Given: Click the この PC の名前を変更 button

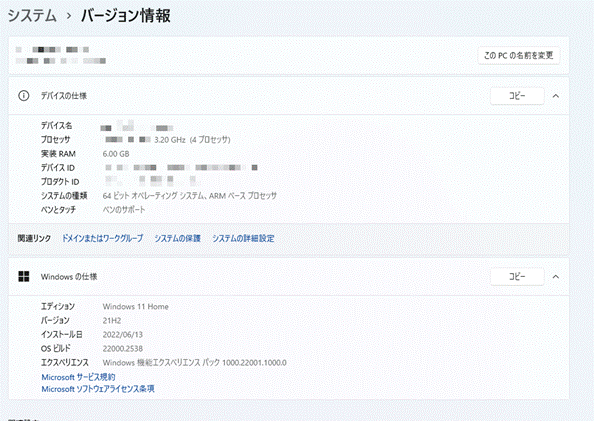Looking at the screenshot, I should point(519,56).
